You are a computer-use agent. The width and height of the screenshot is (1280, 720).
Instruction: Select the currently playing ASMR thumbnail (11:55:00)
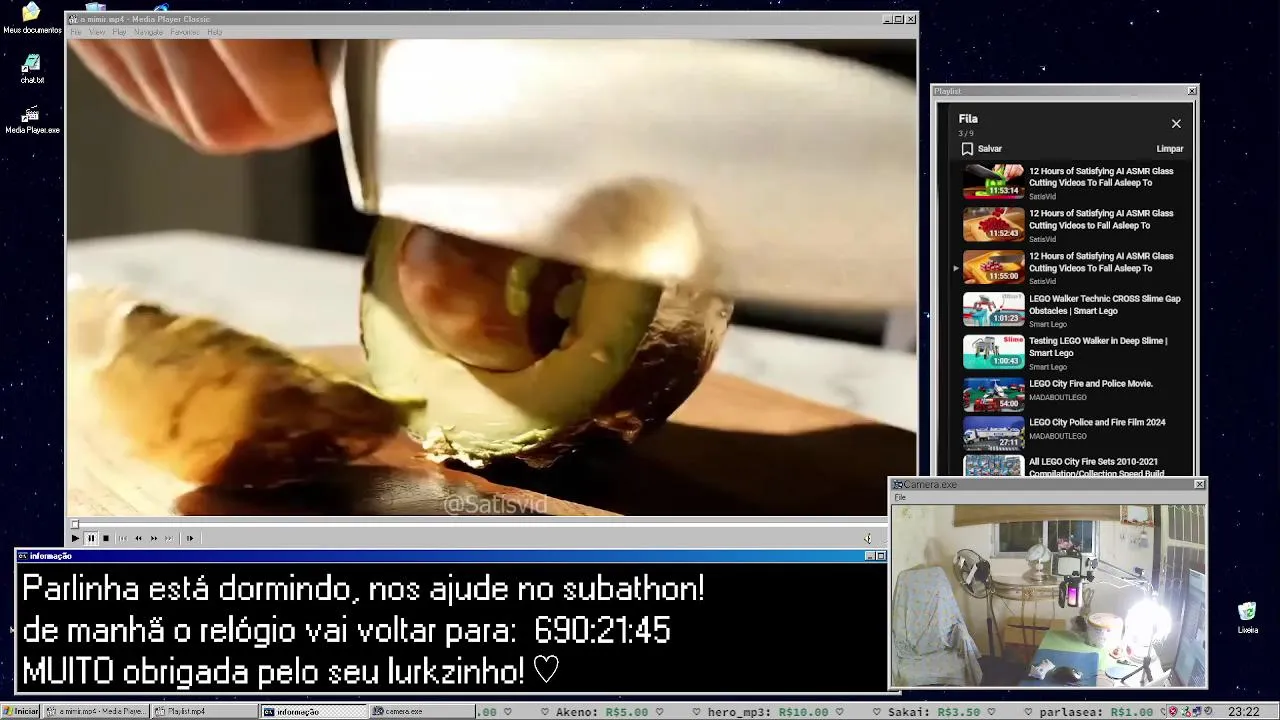(993, 267)
